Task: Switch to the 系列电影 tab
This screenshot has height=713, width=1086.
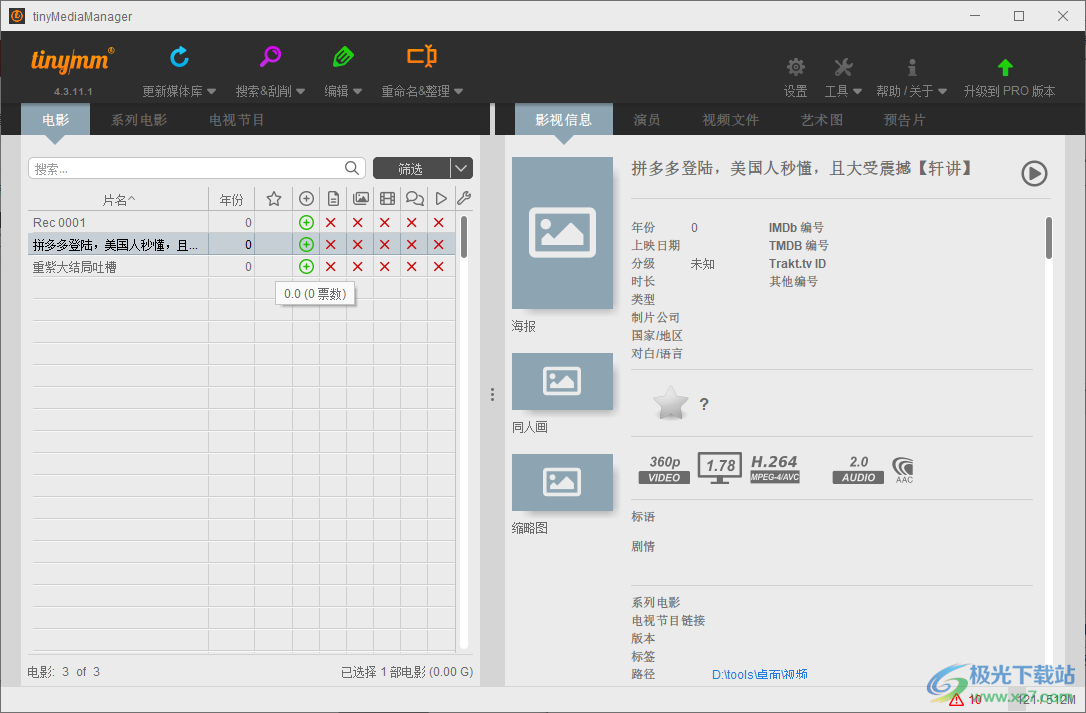Action: (139, 120)
